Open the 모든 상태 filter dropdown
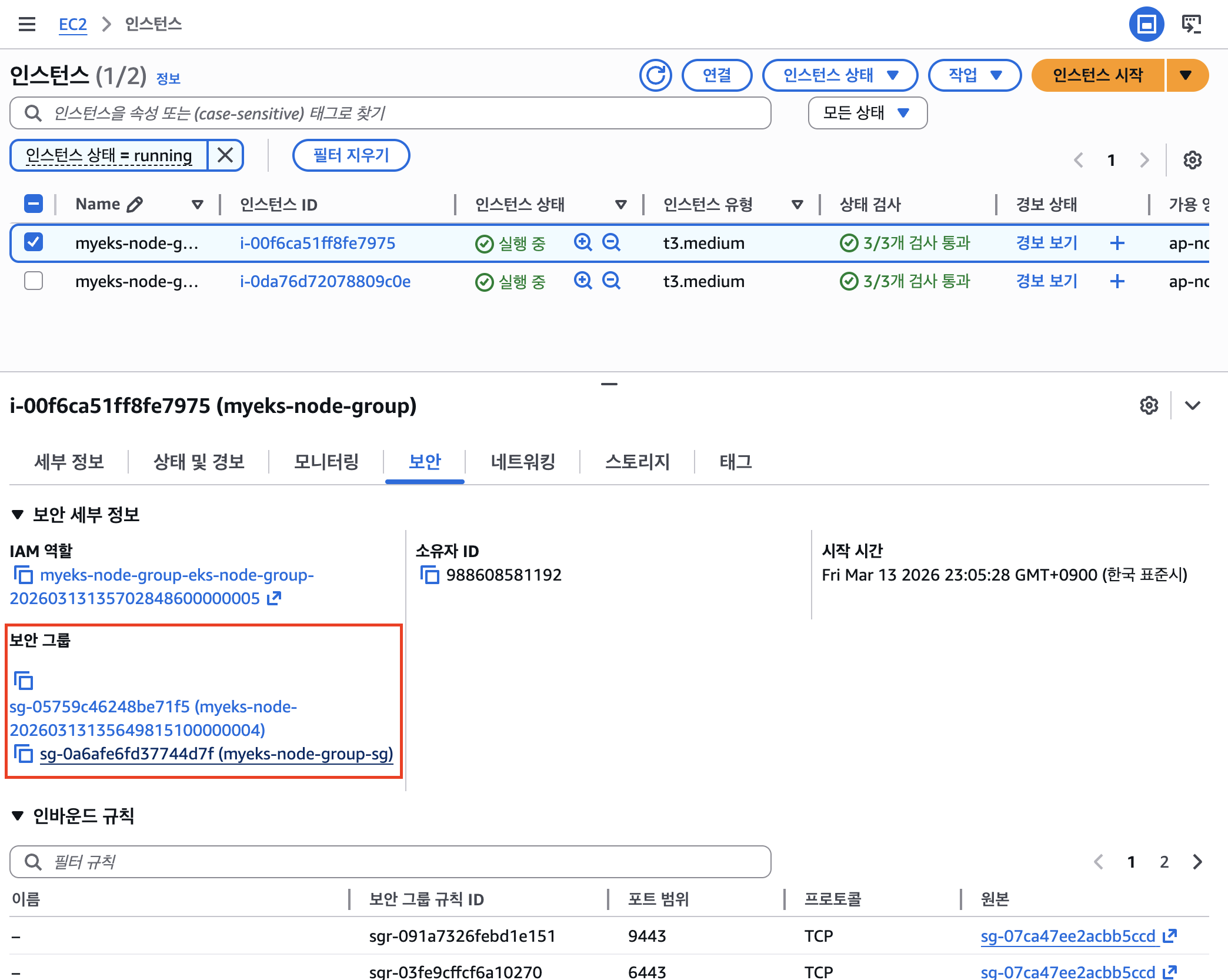This screenshot has height=980, width=1228. (x=867, y=113)
